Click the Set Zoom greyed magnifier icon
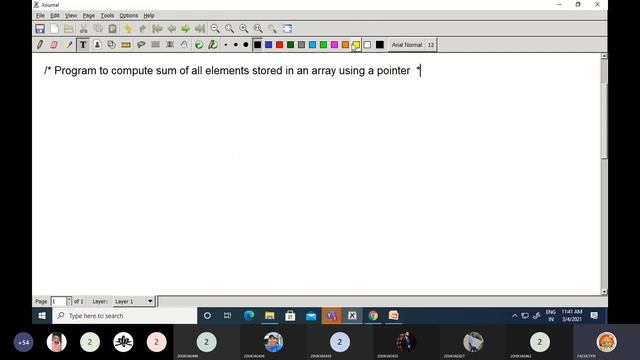The height and width of the screenshot is (360, 640). tap(272, 29)
